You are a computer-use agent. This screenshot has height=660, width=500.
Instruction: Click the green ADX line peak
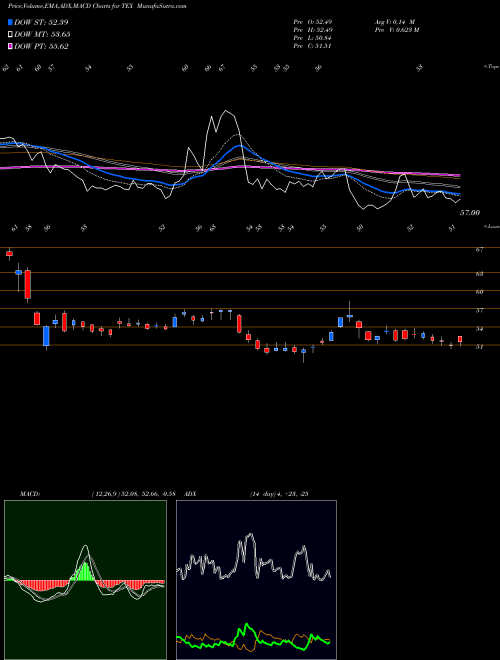[246, 626]
